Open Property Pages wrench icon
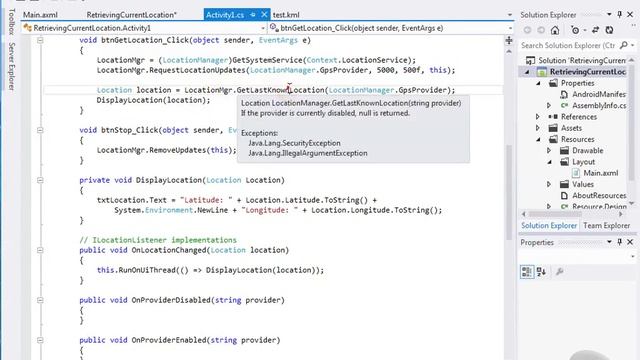 tap(560, 272)
